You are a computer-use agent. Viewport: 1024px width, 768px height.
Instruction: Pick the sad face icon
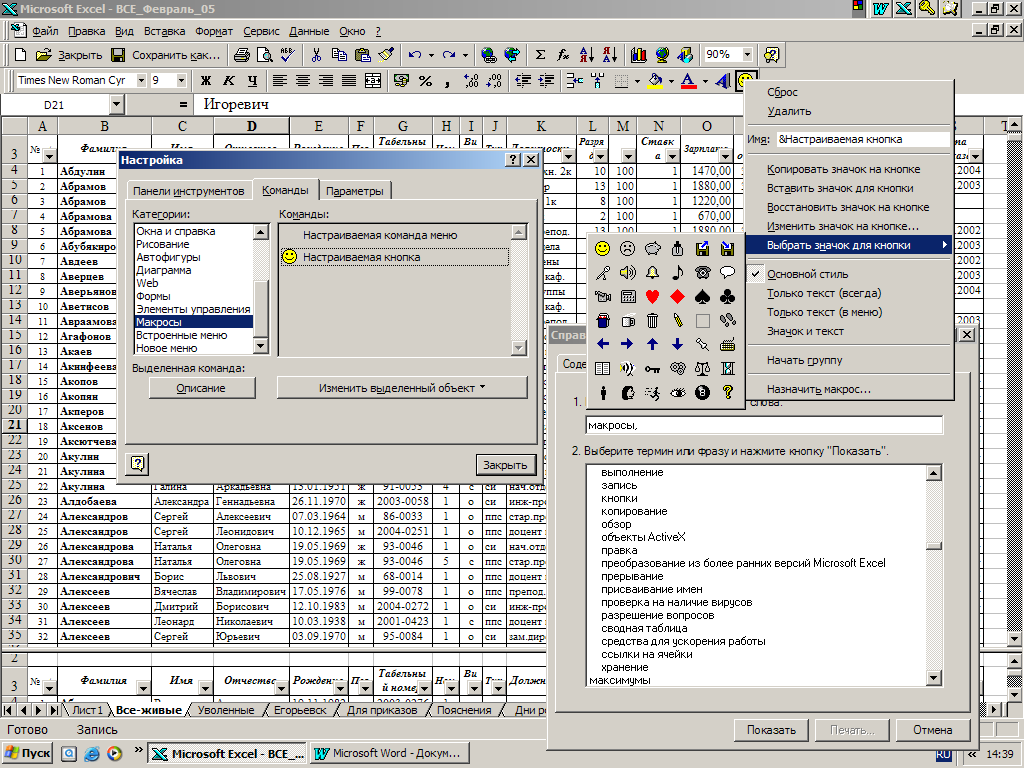click(627, 248)
